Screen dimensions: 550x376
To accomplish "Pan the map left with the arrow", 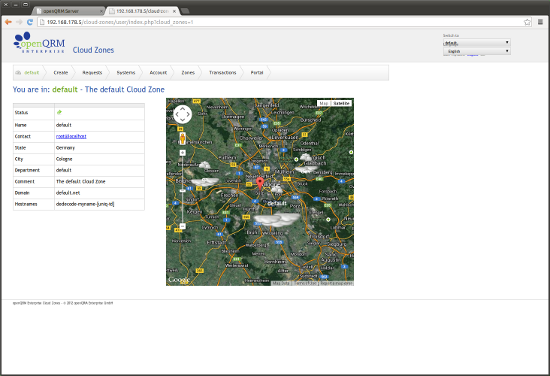I will coord(177,114).
